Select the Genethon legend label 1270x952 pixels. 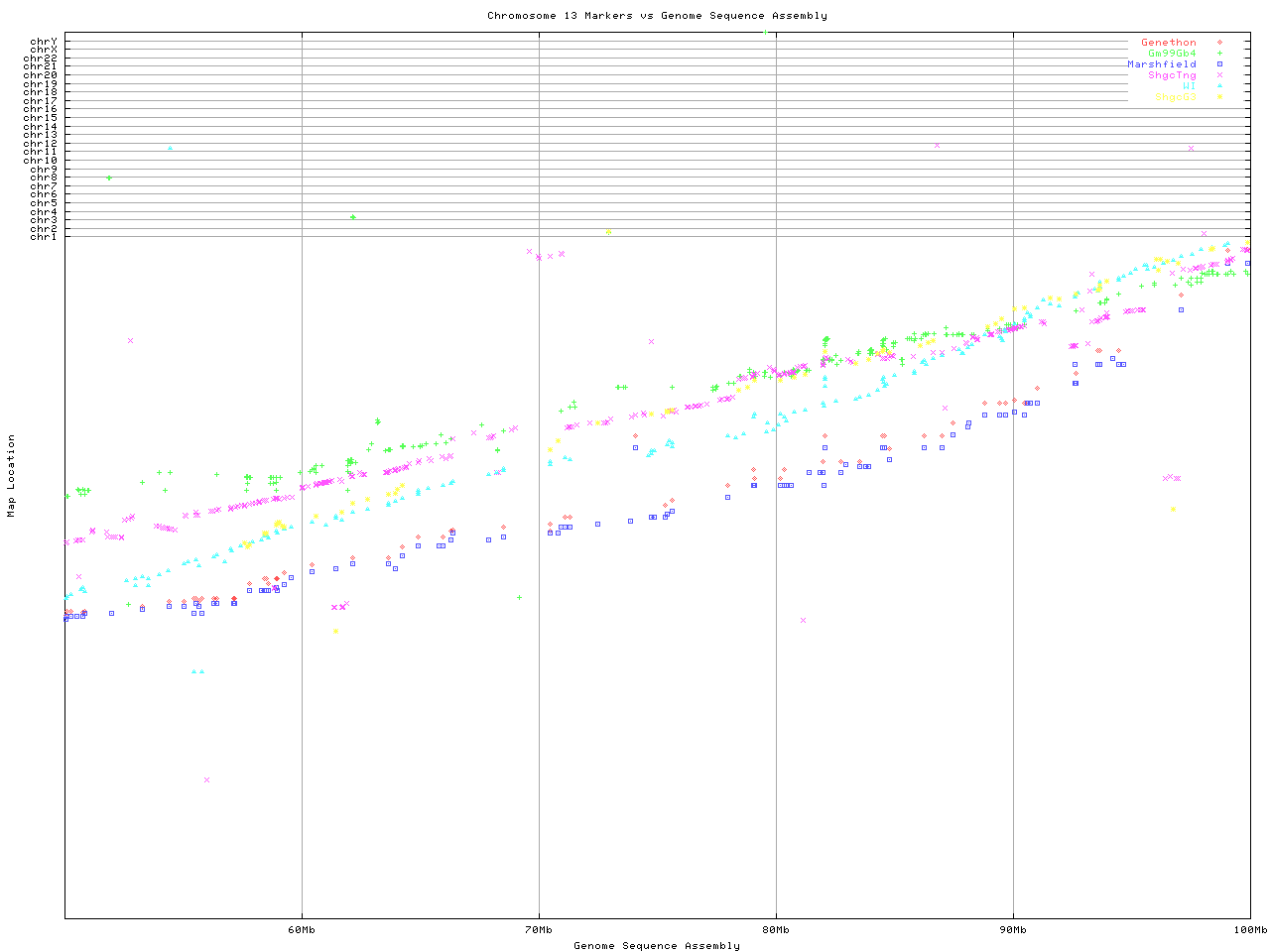1168,43
